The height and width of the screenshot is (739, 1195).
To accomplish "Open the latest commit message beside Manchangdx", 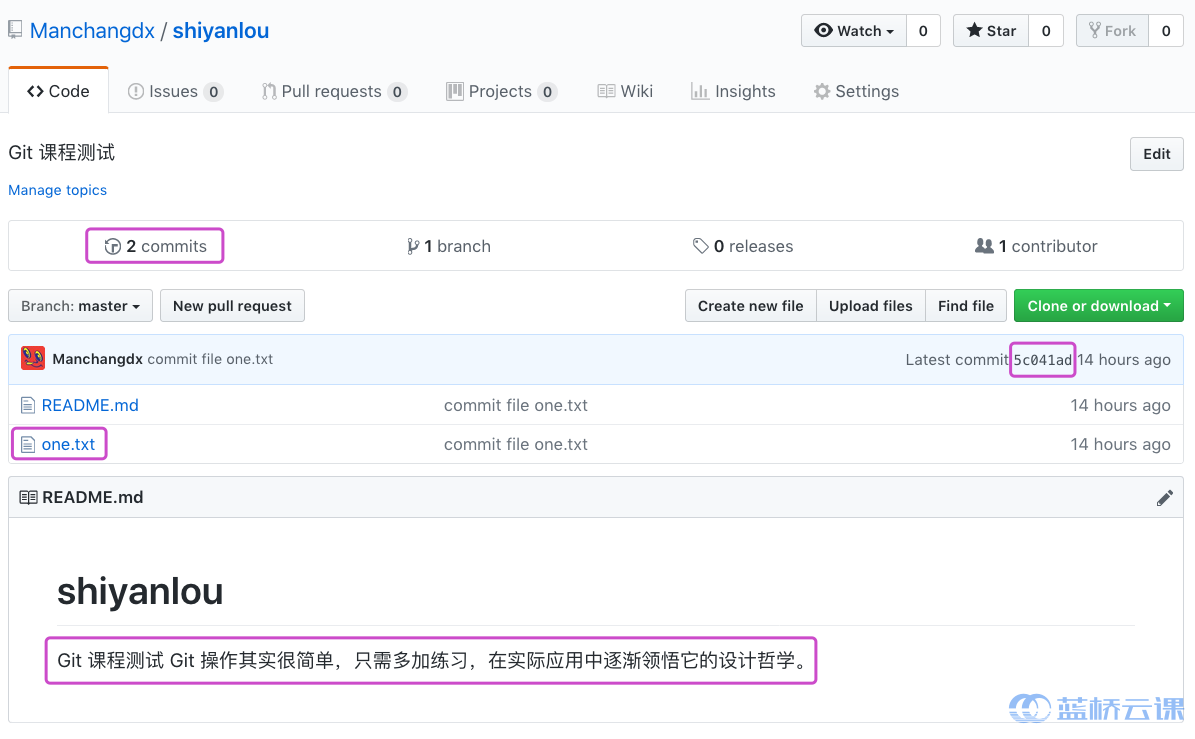I will [210, 359].
